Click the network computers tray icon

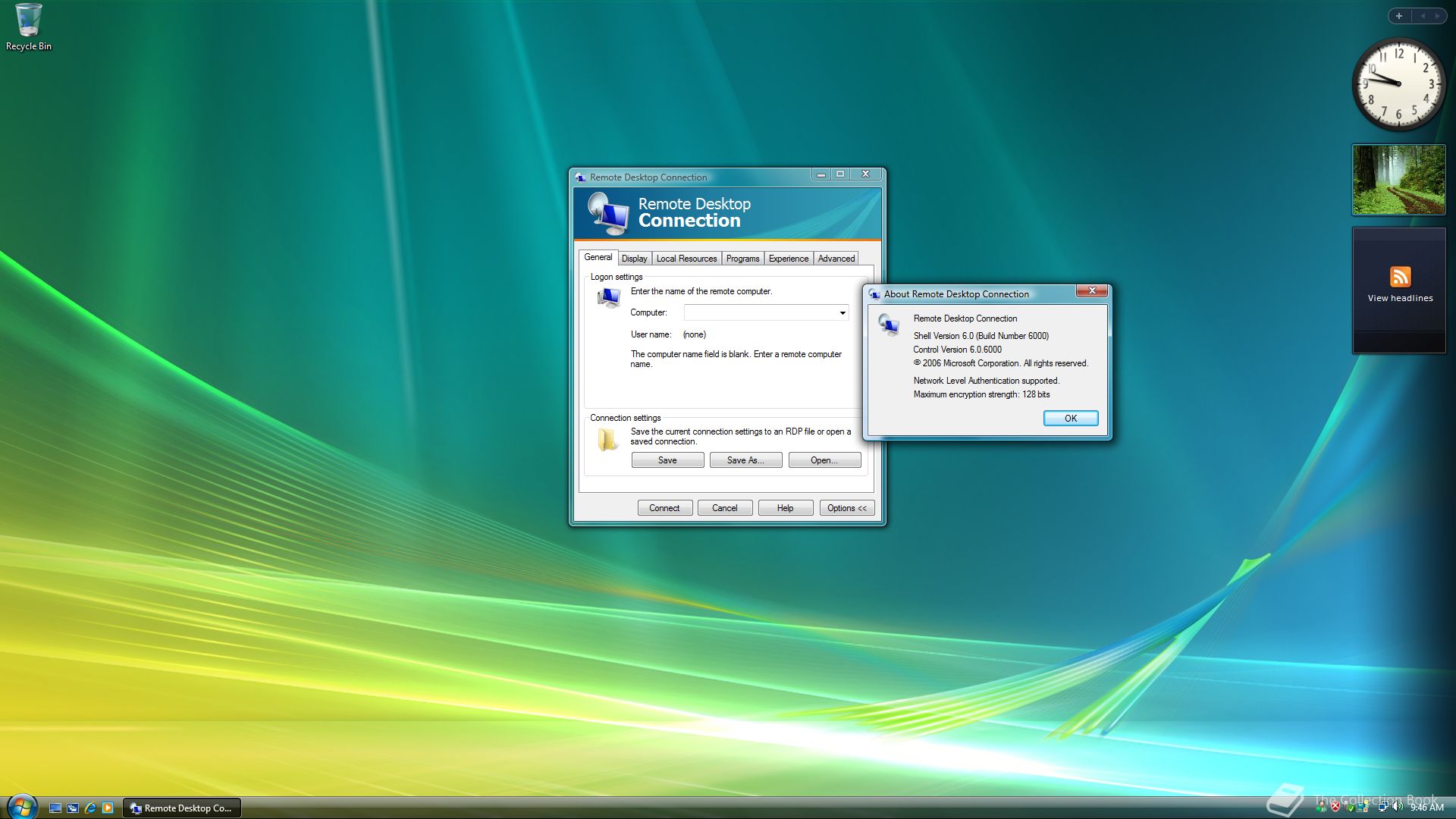1382,807
